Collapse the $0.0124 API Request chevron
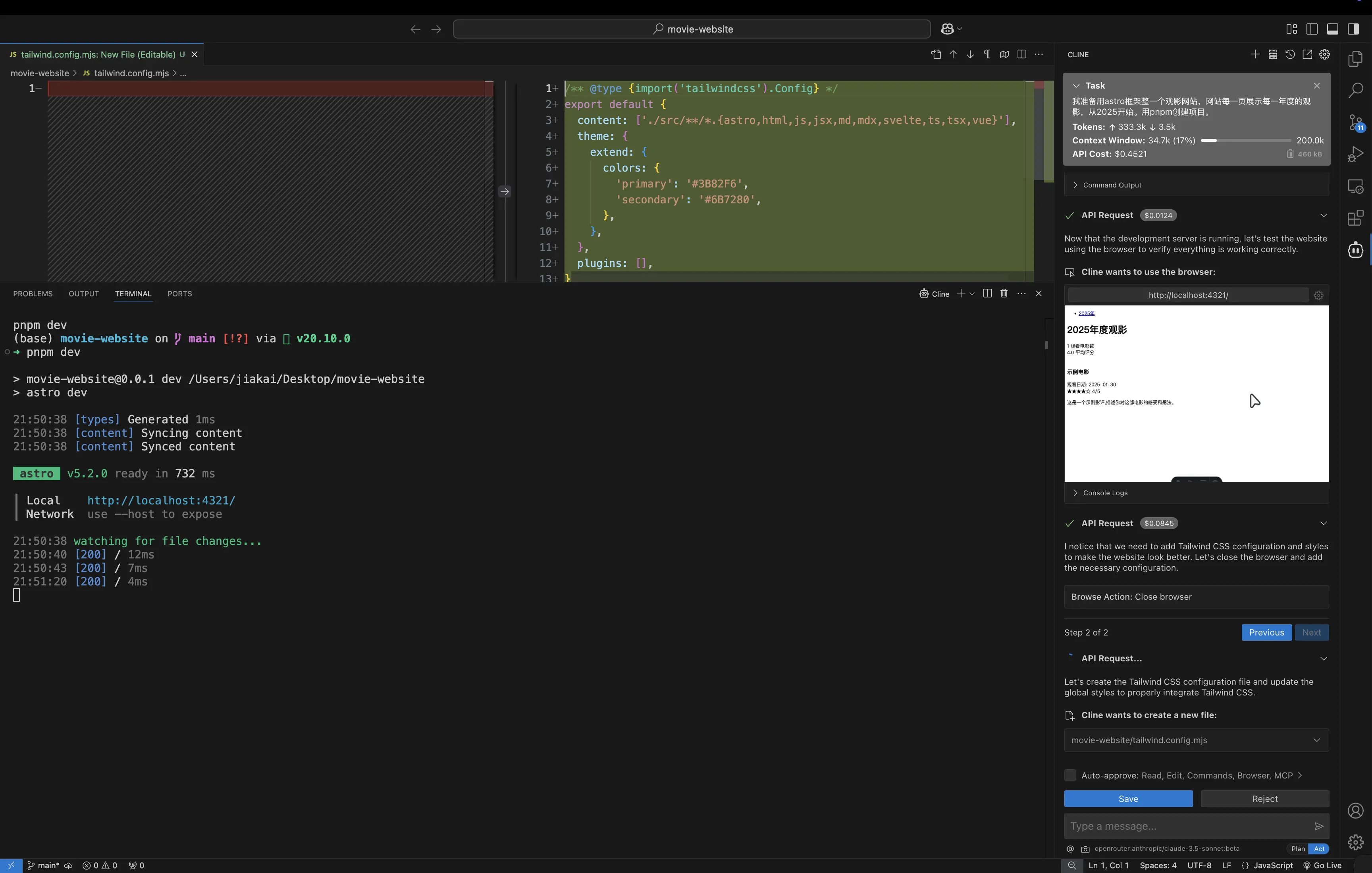Viewport: 1372px width, 873px height. tap(1324, 216)
